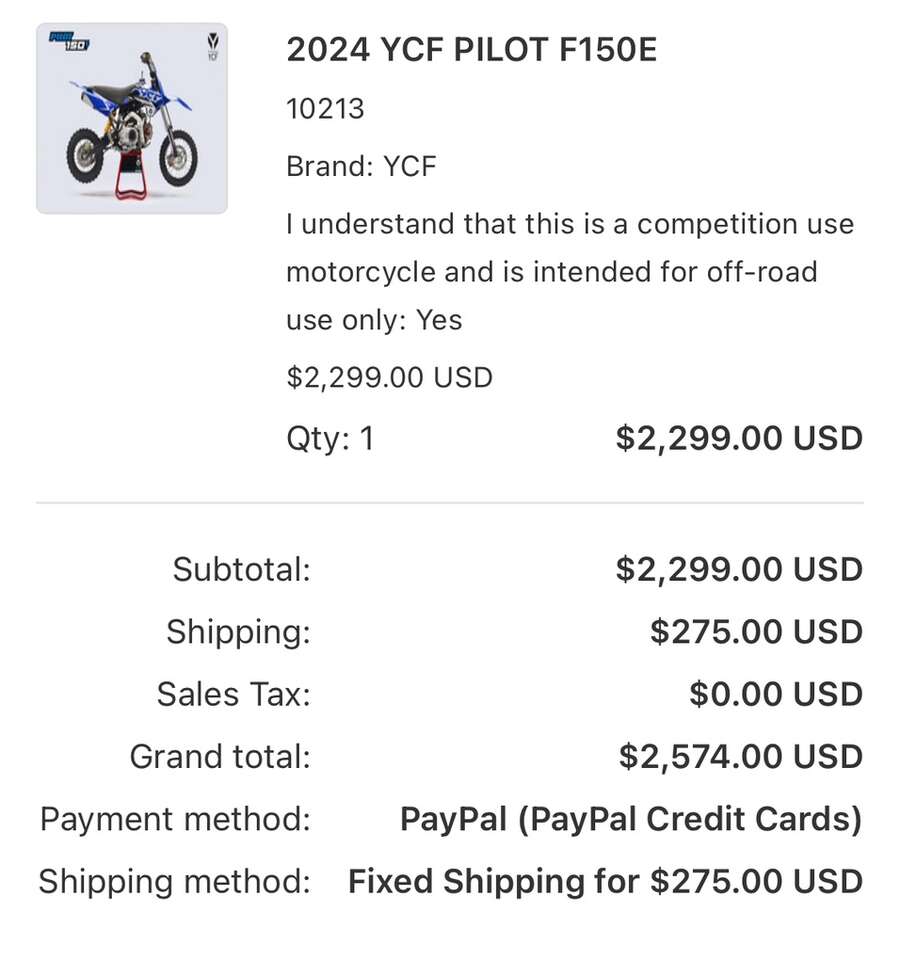Click the Shipping method label

click(174, 881)
